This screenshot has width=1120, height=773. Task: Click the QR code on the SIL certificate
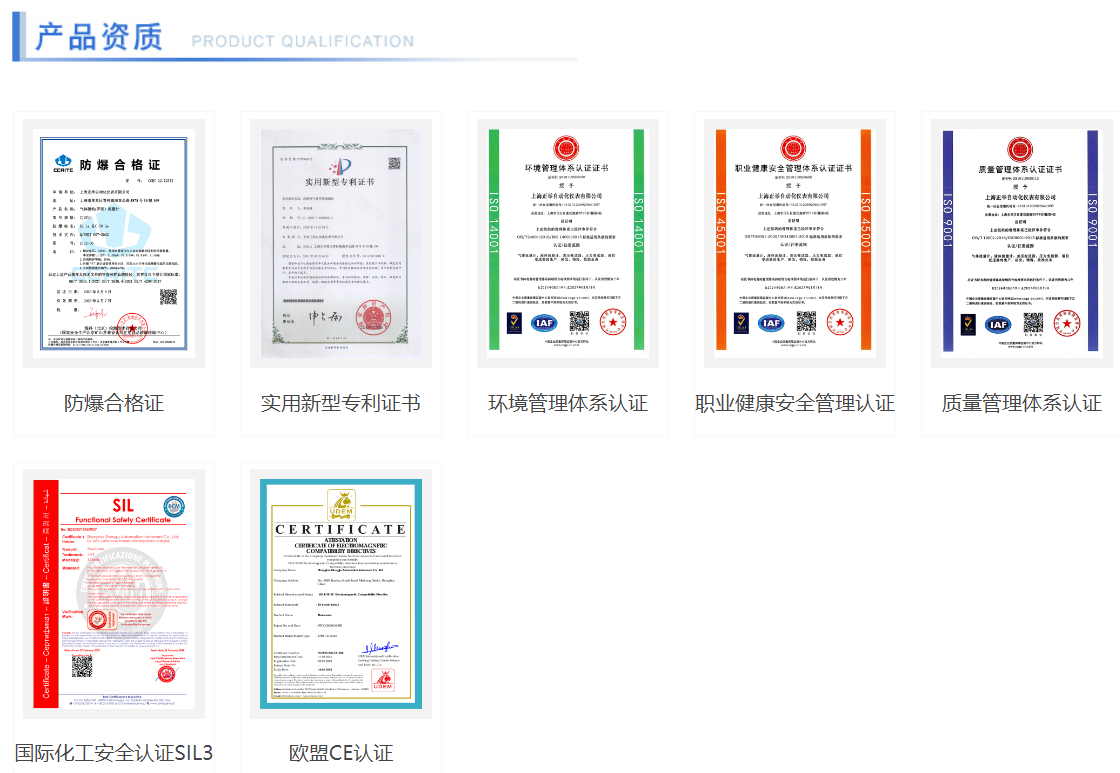click(x=82, y=666)
